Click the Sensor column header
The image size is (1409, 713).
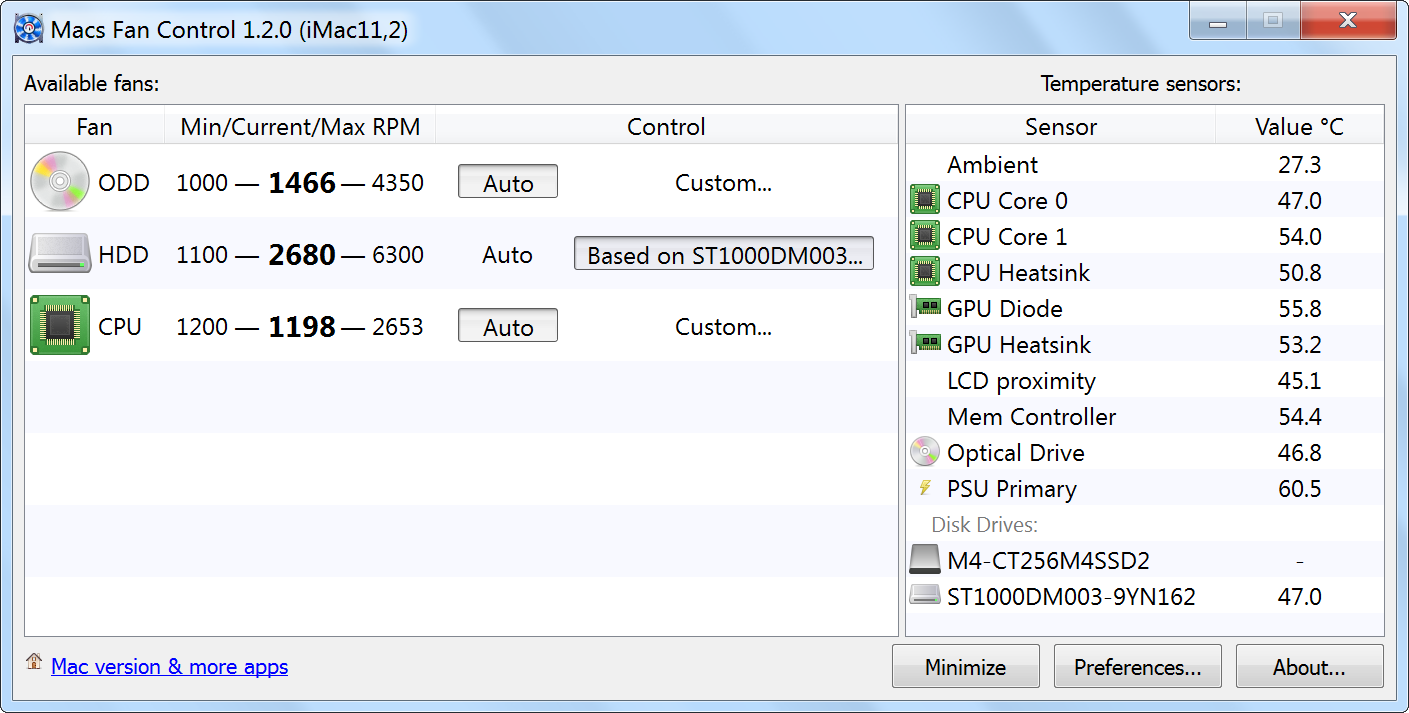click(x=1060, y=127)
